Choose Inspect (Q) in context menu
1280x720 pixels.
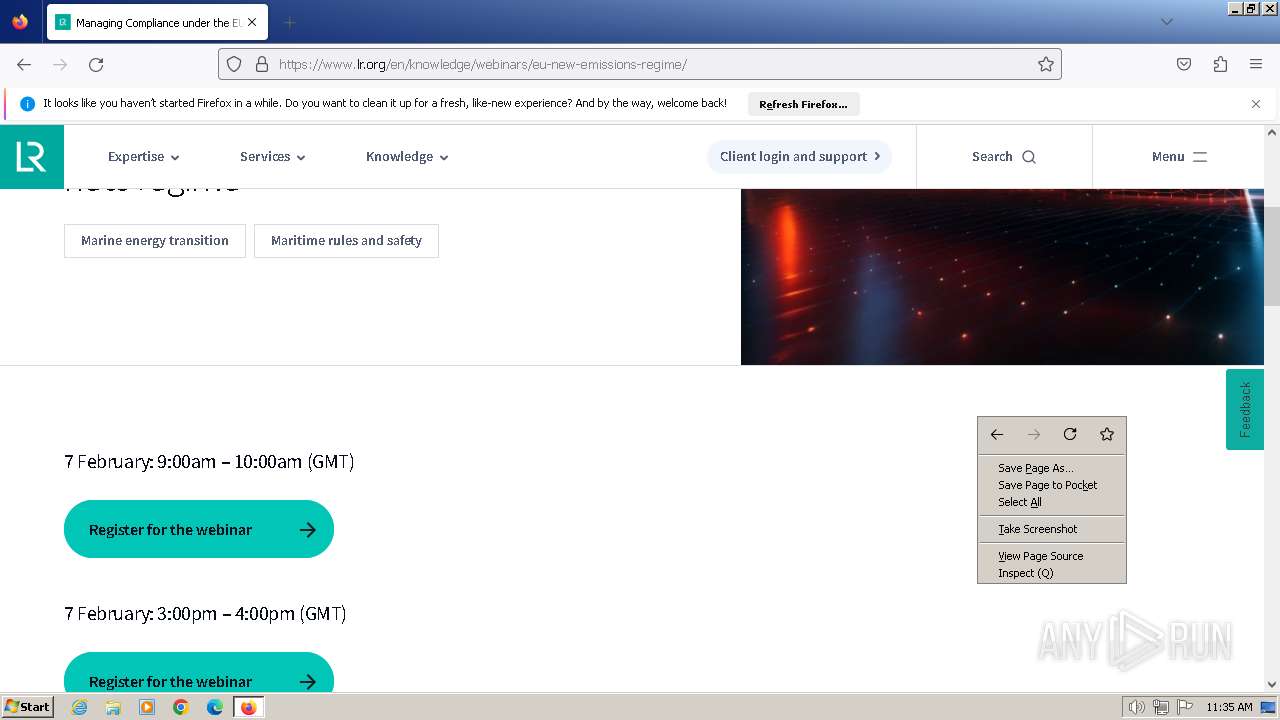coord(1052,573)
